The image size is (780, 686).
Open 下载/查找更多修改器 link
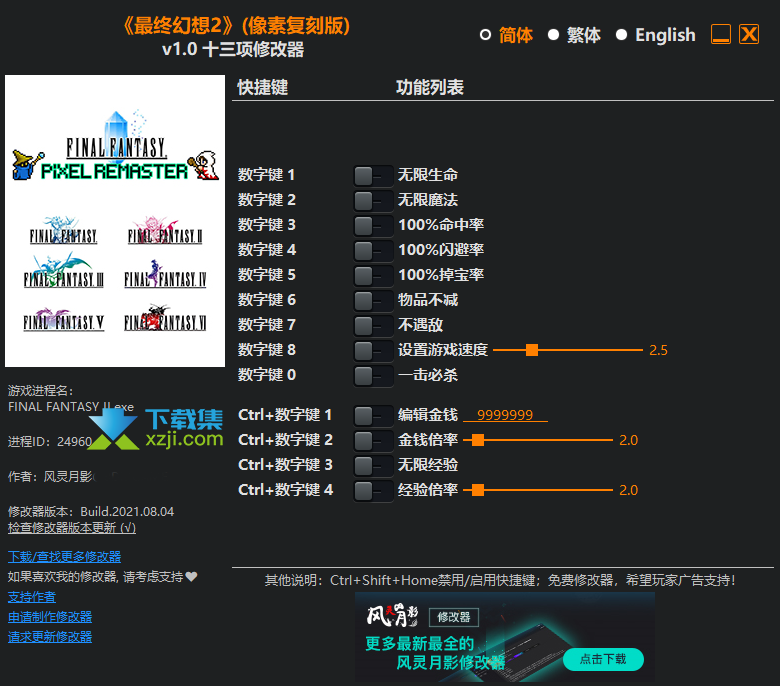pos(65,557)
